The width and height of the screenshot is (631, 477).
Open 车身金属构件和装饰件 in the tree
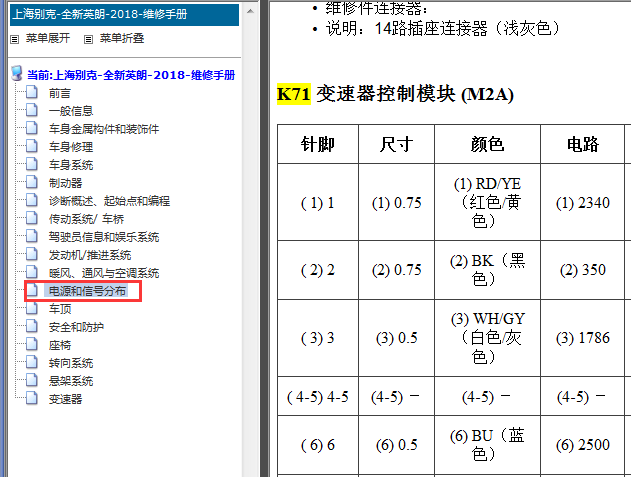click(104, 129)
